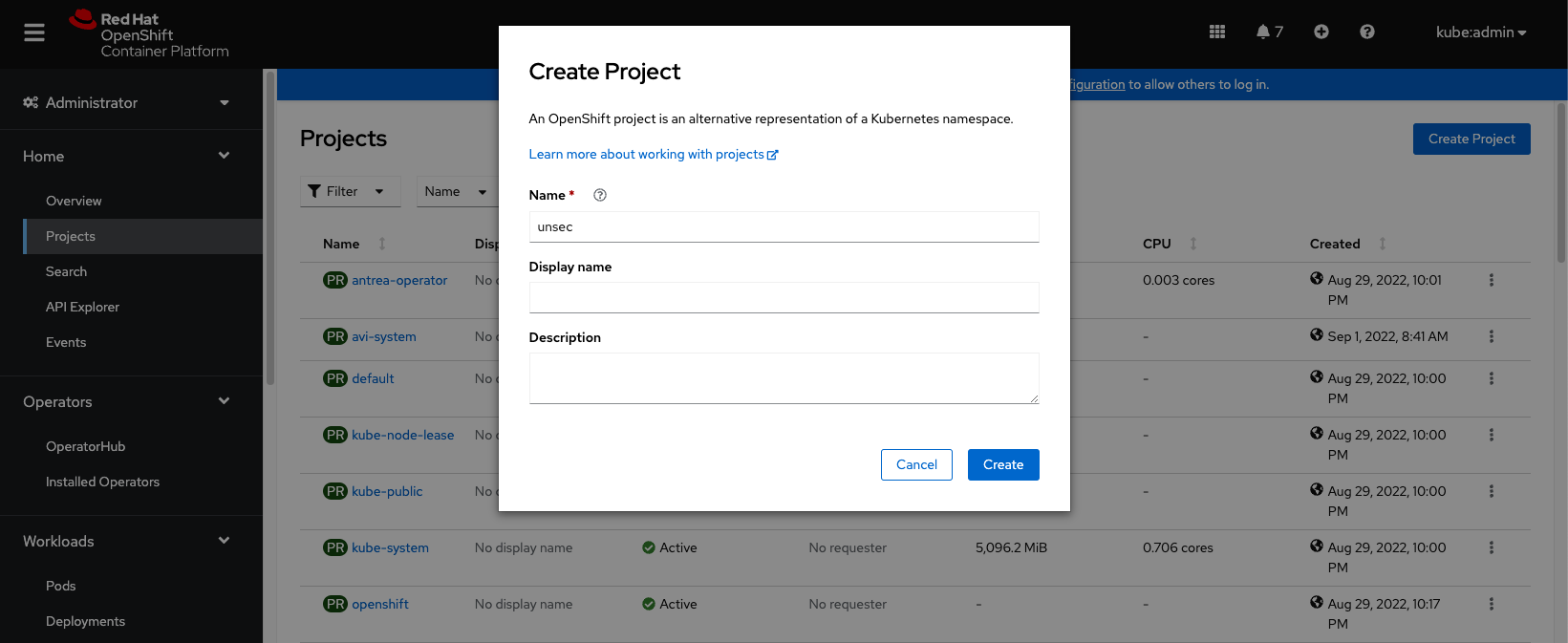Open Deployments in the sidebar
Viewport: 1568px width, 643px height.
click(x=85, y=621)
